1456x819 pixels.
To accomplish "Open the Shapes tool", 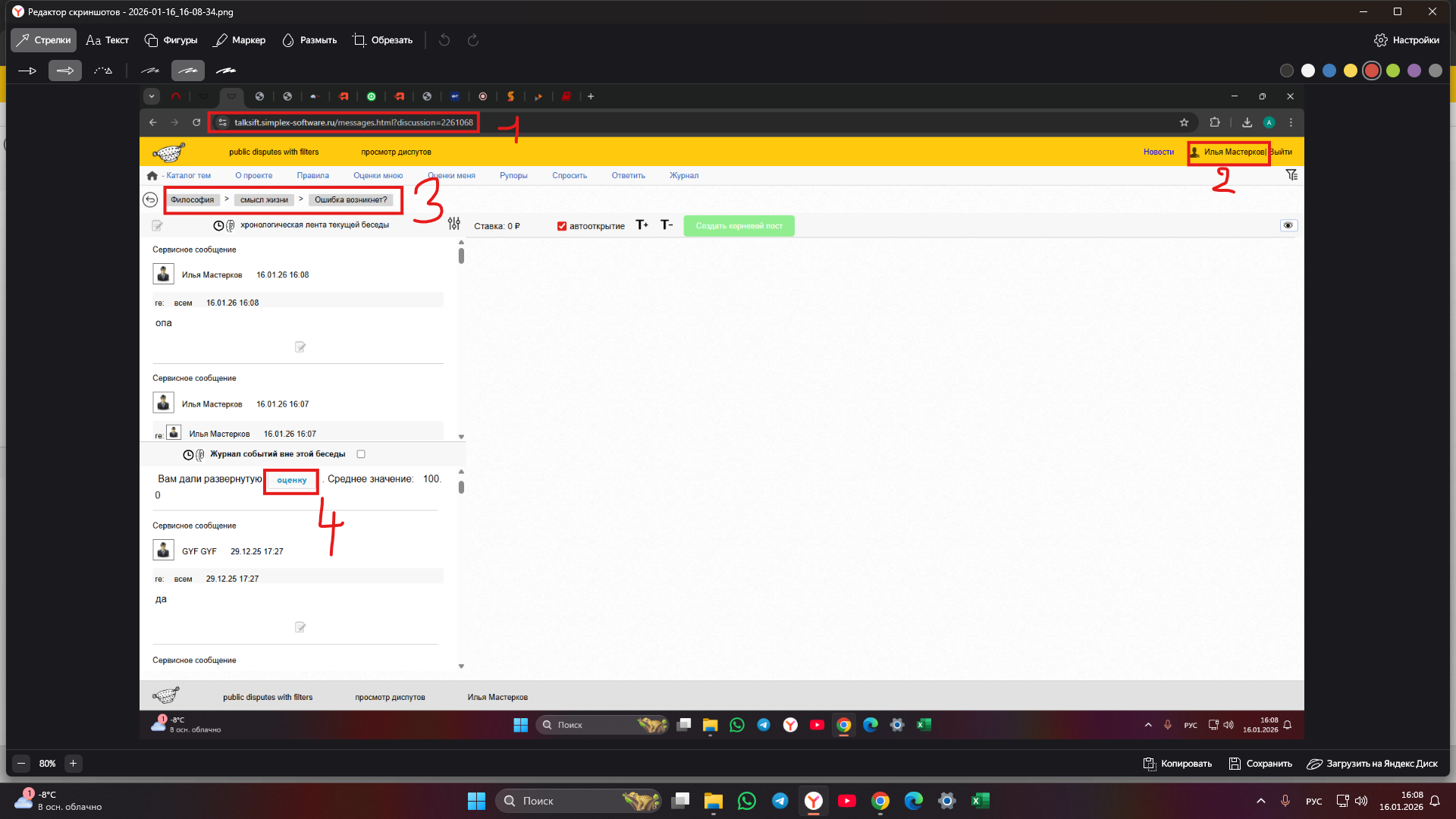I will pos(171,40).
